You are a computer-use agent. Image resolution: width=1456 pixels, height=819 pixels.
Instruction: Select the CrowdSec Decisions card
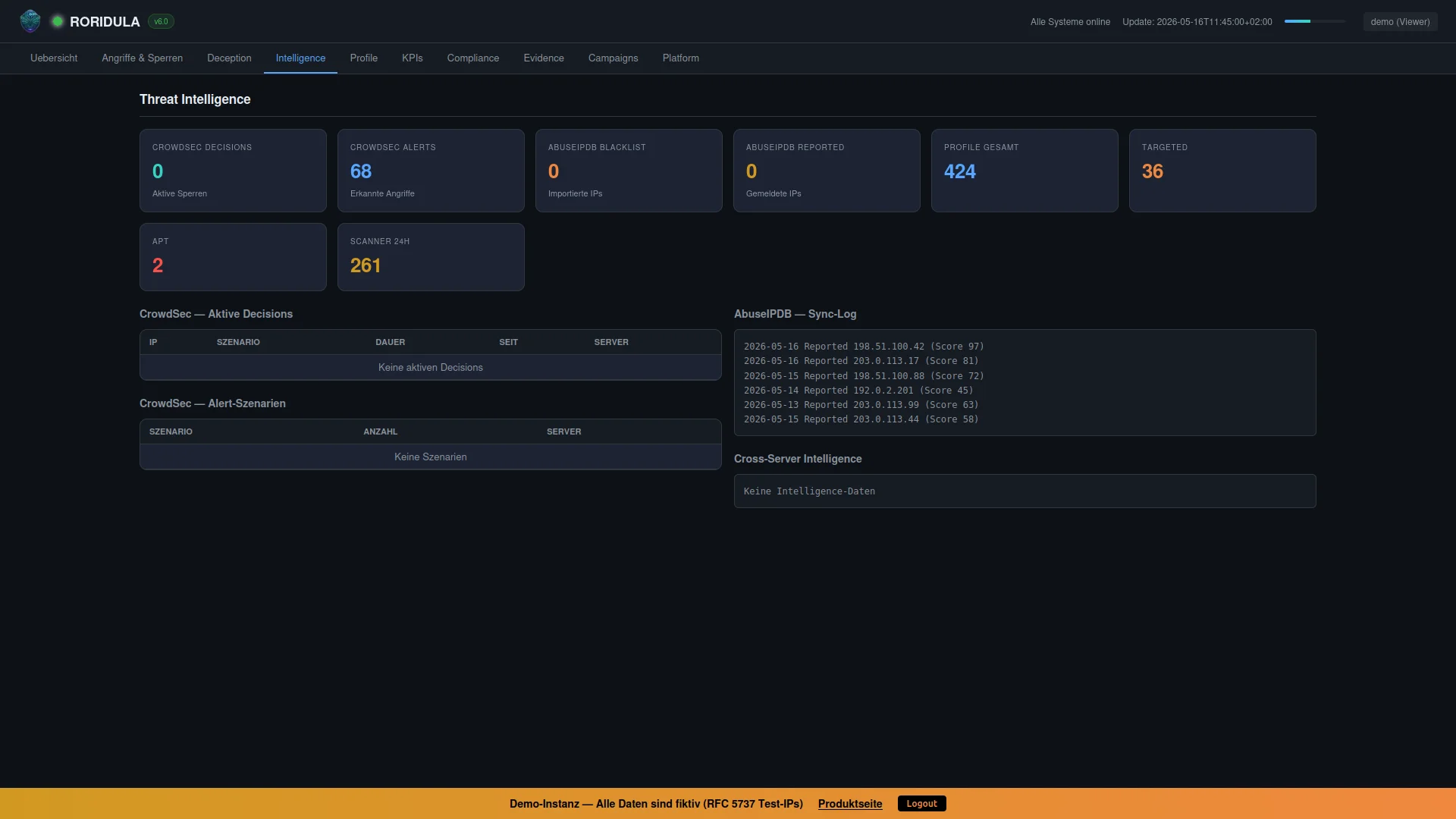point(233,171)
